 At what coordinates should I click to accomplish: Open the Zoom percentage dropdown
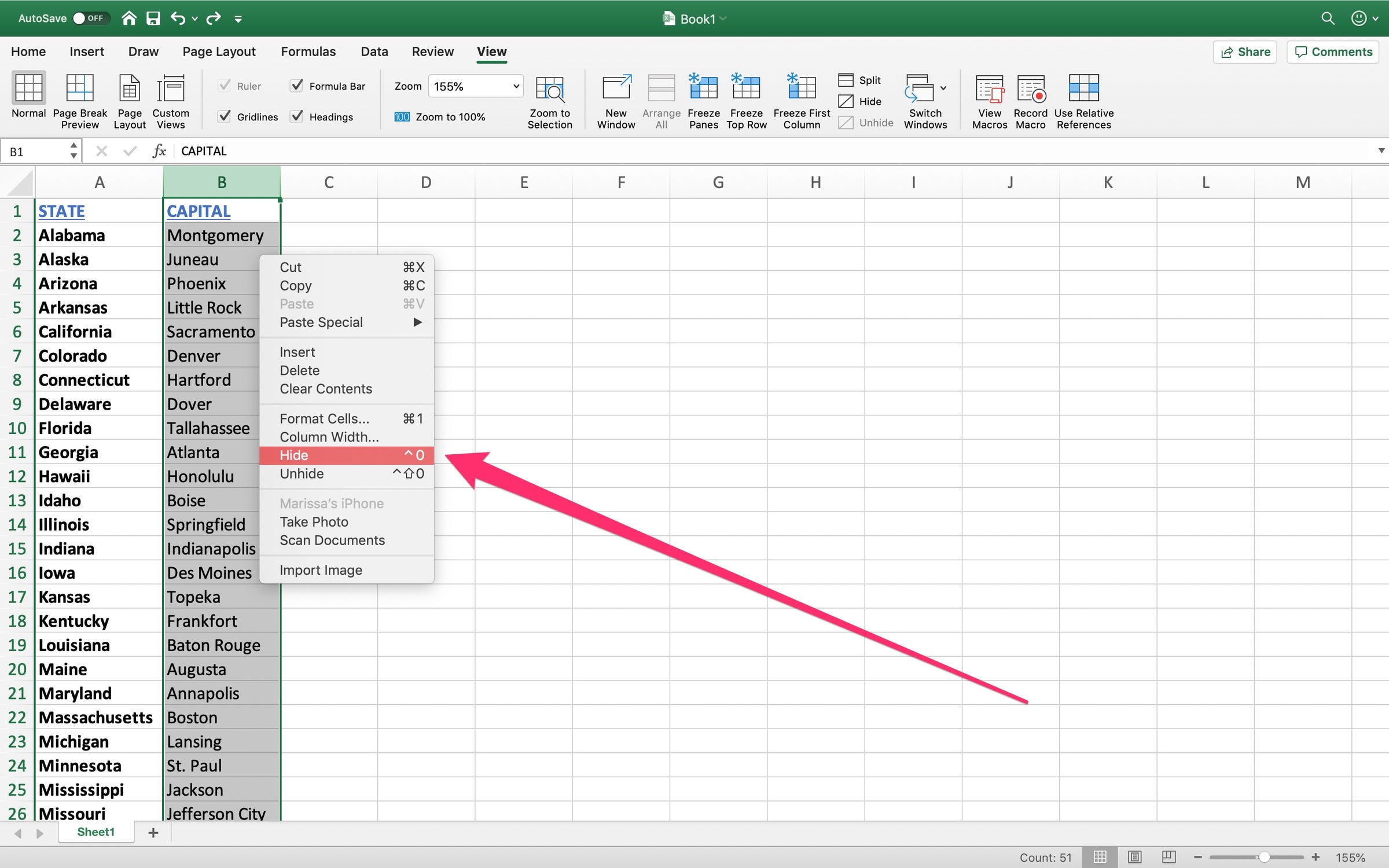click(516, 86)
